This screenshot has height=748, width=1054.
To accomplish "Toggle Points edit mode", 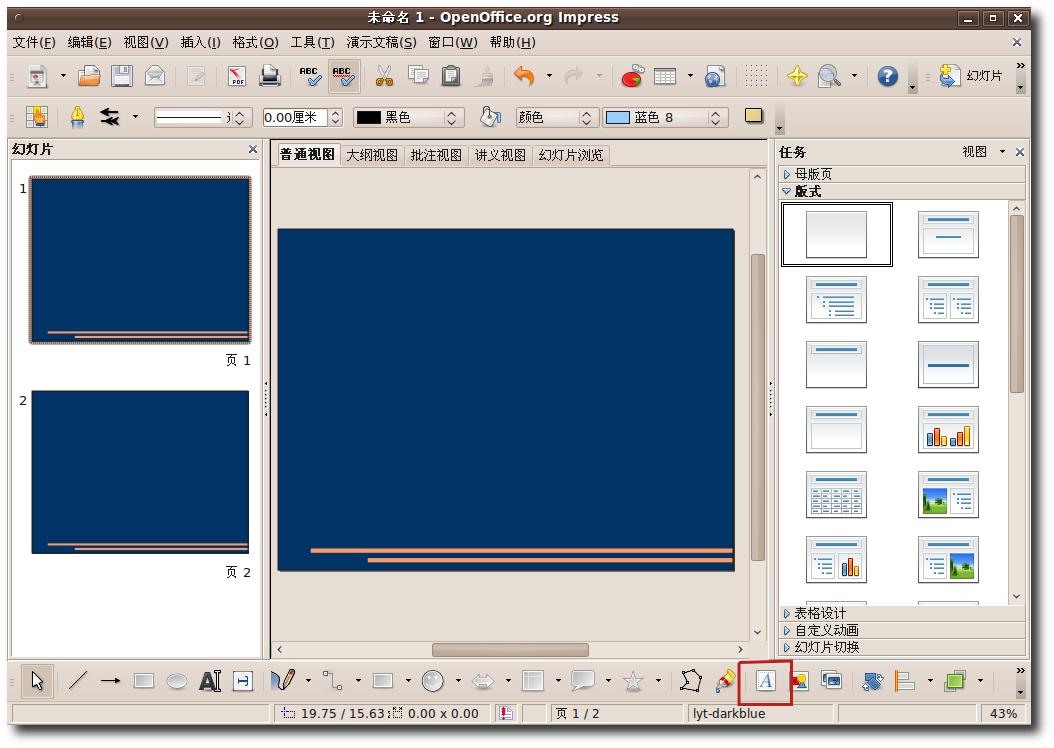I will coord(691,681).
